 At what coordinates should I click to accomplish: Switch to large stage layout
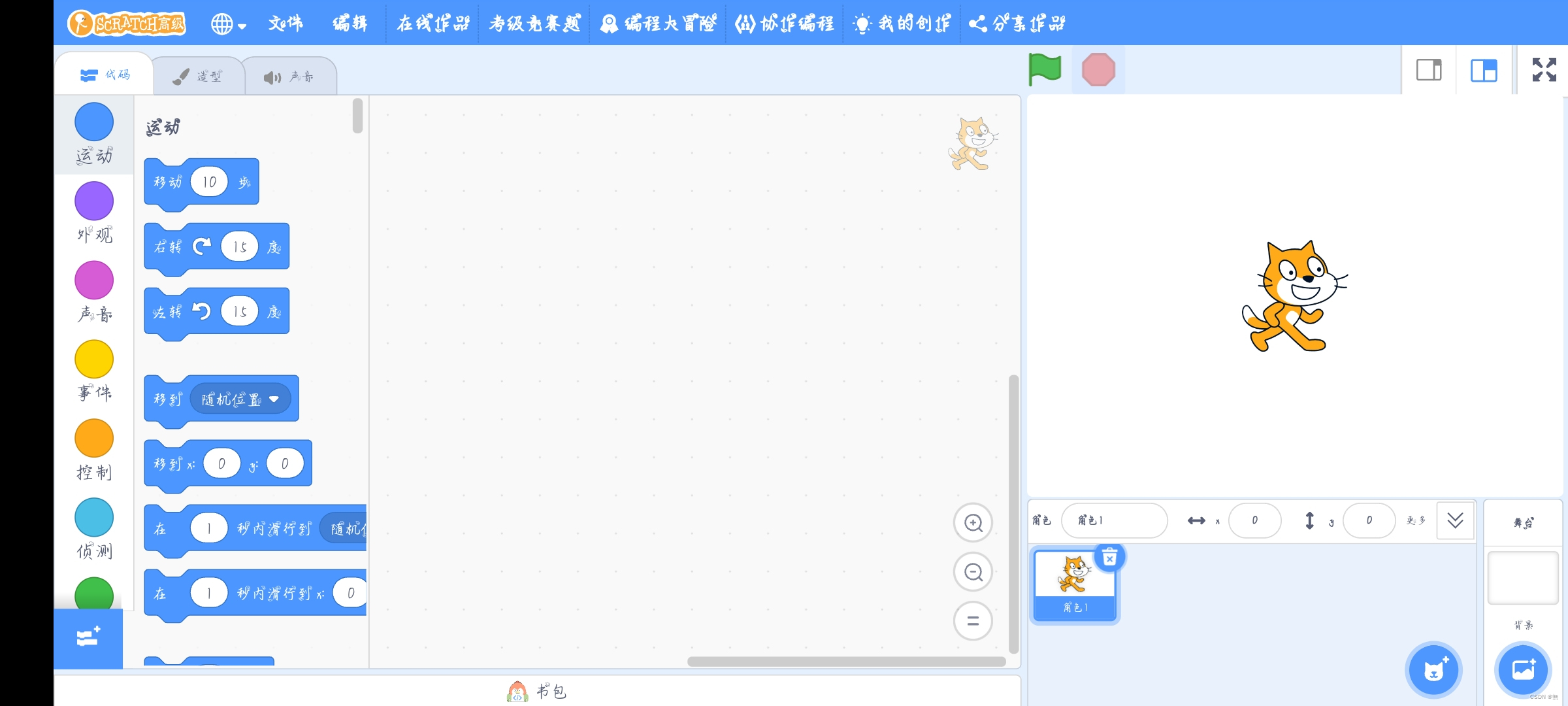[1484, 70]
